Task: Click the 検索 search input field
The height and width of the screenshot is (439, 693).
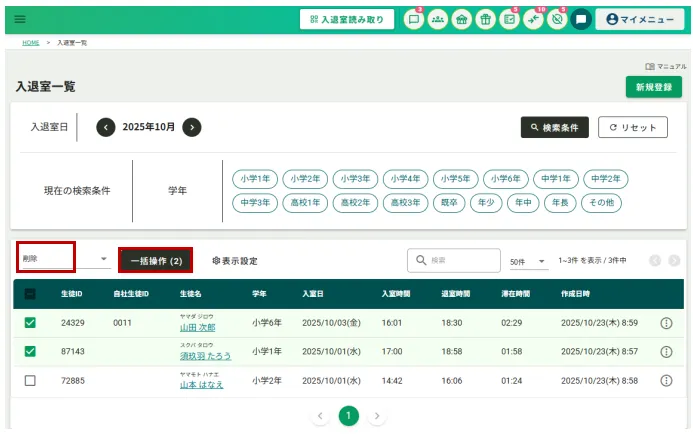Action: 460,260
